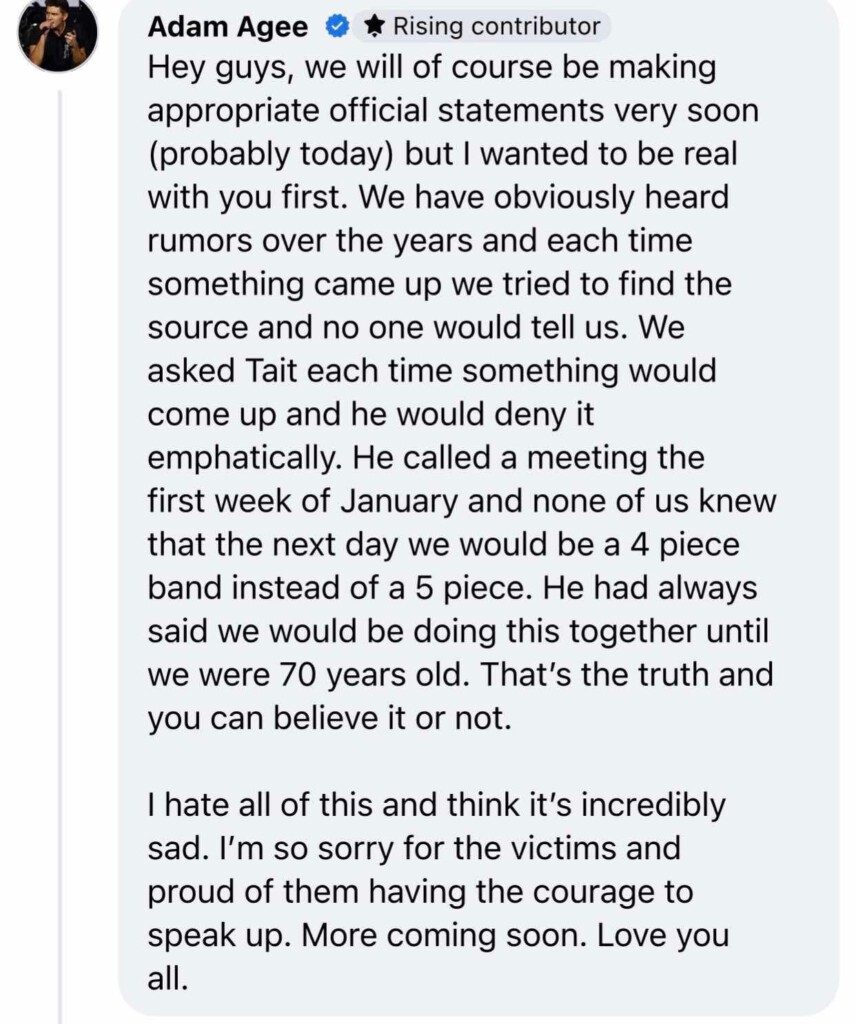
Task: Click the star icon beside Rising contributor
Action: click(374, 26)
